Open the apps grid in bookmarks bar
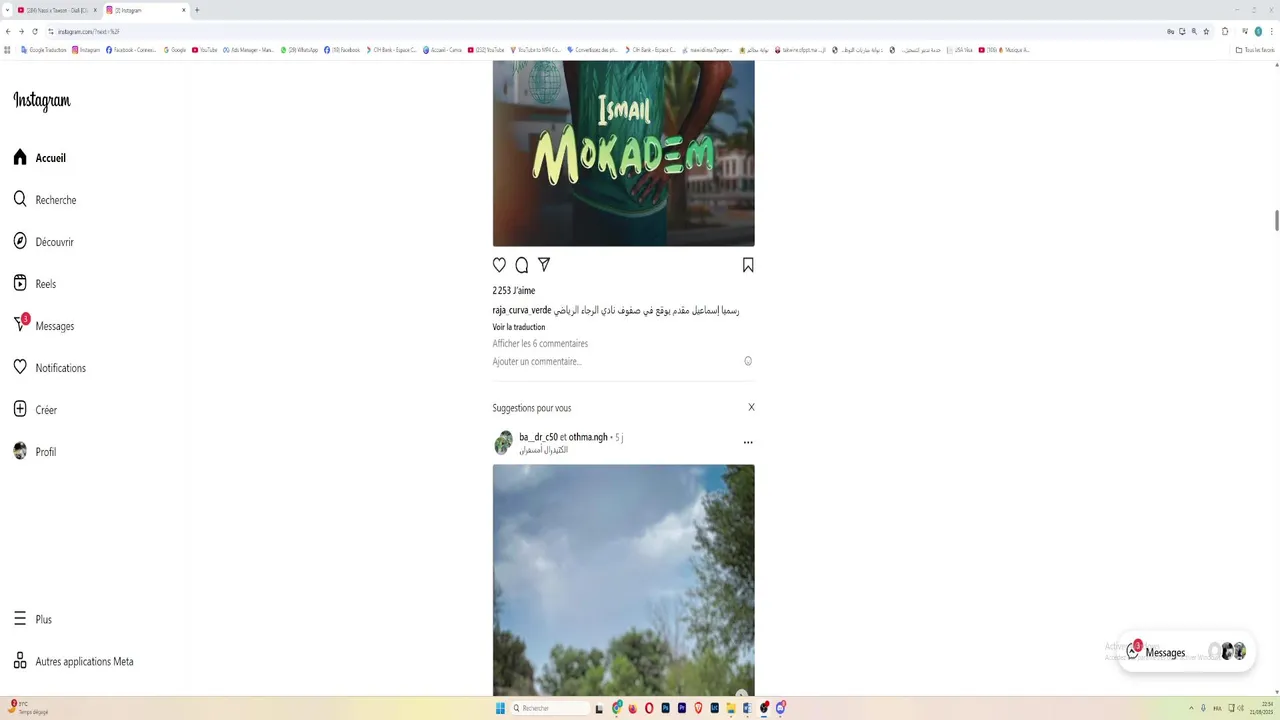This screenshot has height=720, width=1280. coord(7,50)
